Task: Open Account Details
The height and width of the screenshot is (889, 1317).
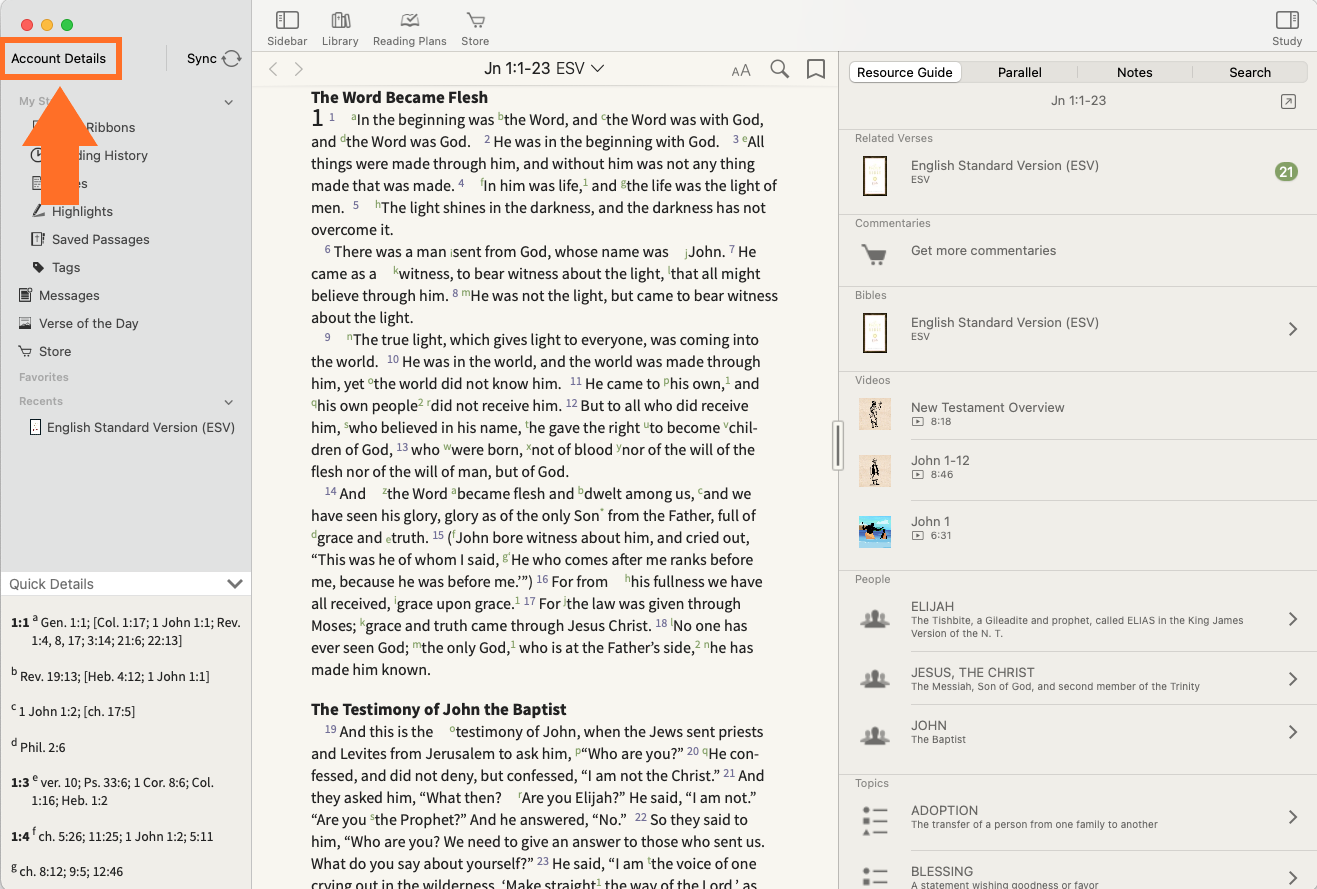Action: coord(59,58)
